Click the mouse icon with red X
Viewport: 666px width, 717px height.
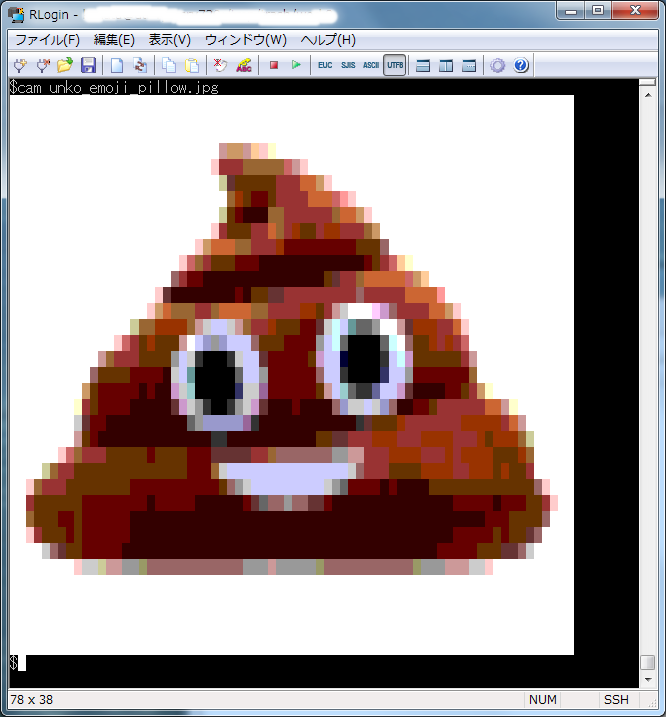coord(220,65)
